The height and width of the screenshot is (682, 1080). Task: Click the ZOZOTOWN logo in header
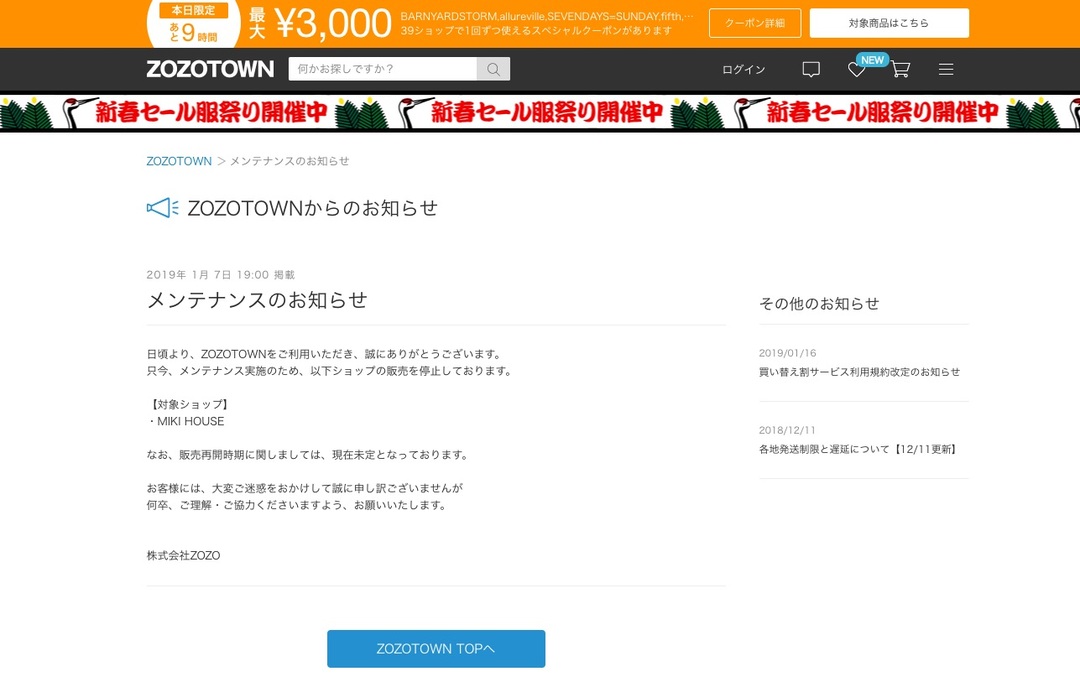point(210,69)
